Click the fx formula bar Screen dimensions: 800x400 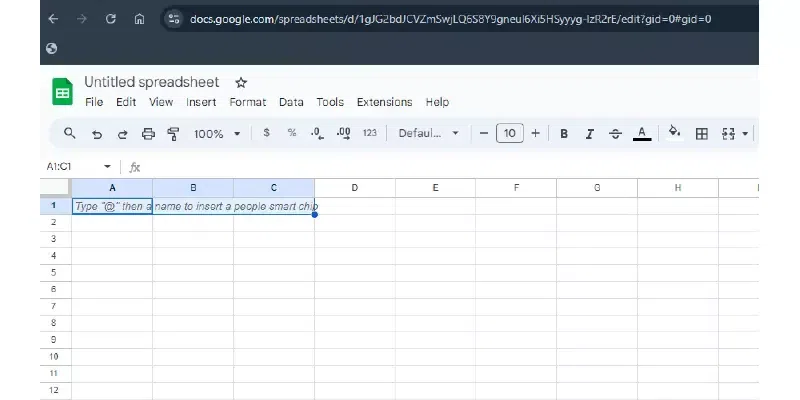449,167
